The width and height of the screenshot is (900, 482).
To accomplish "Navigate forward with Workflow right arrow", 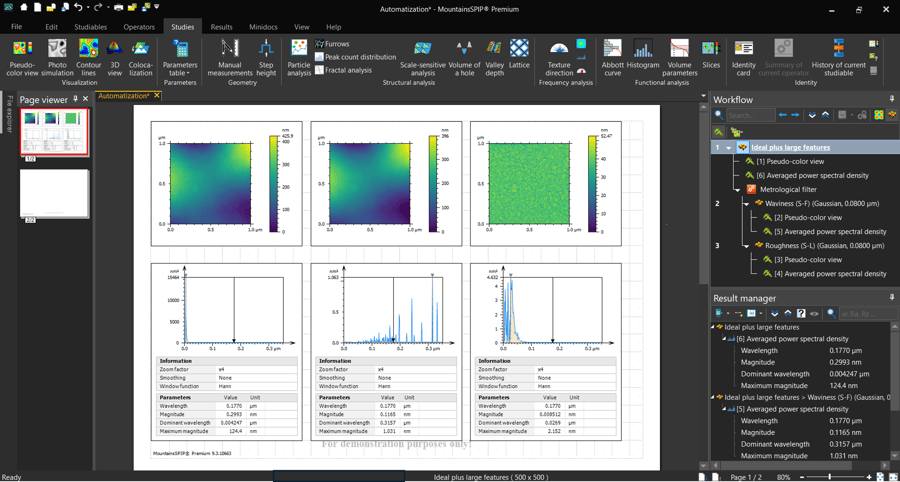I will click(x=795, y=115).
